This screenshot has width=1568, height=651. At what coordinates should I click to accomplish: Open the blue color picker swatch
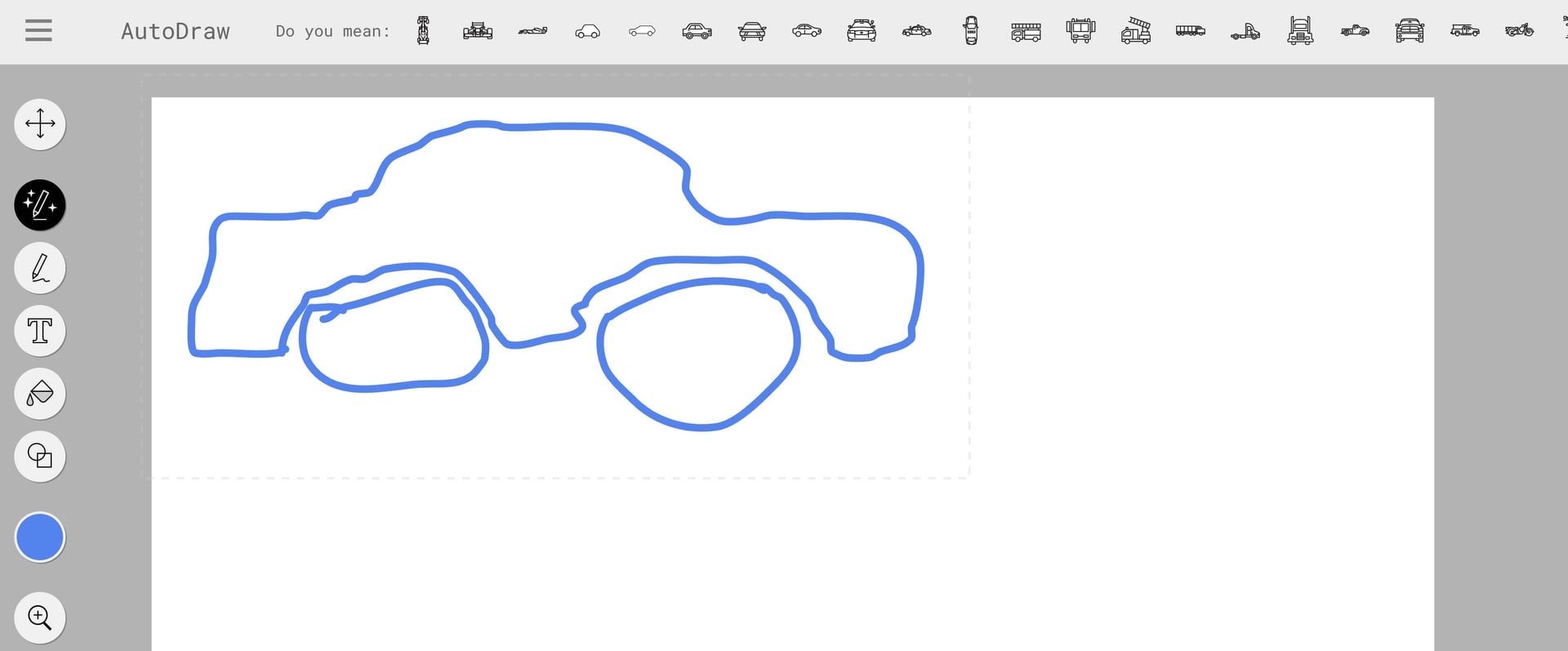pyautogui.click(x=40, y=537)
